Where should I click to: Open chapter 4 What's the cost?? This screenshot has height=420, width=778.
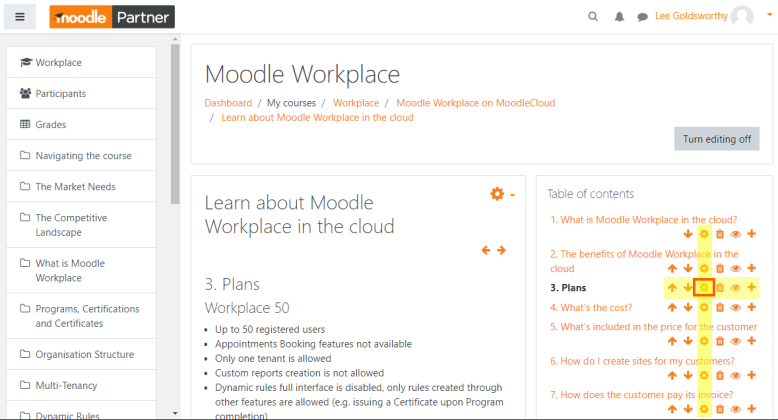591,307
